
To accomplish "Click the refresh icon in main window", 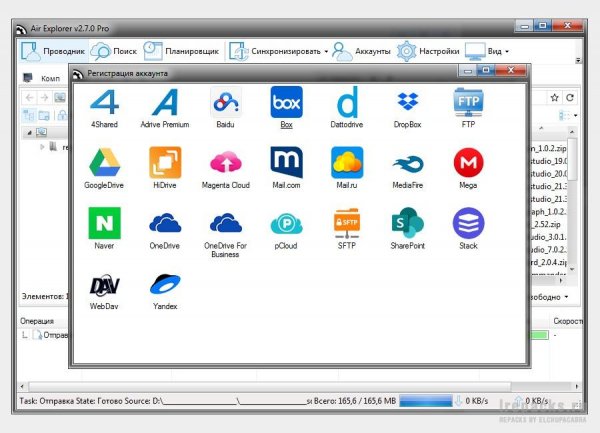I will [570, 98].
